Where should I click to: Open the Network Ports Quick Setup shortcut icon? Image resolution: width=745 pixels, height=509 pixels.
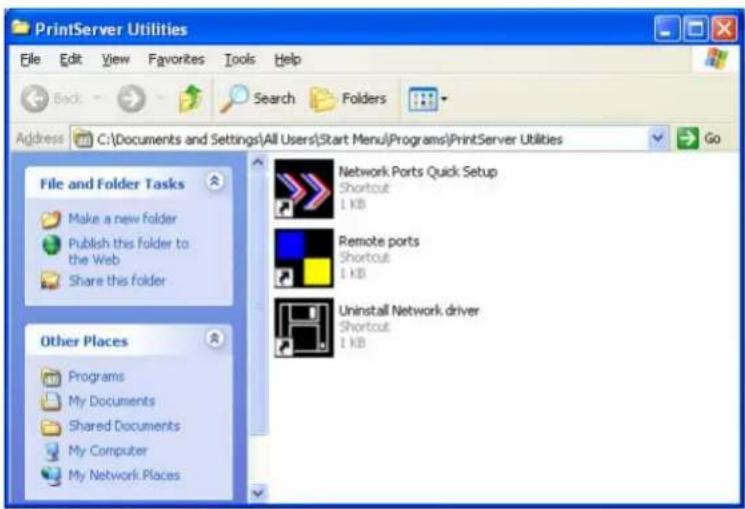pyautogui.click(x=304, y=189)
